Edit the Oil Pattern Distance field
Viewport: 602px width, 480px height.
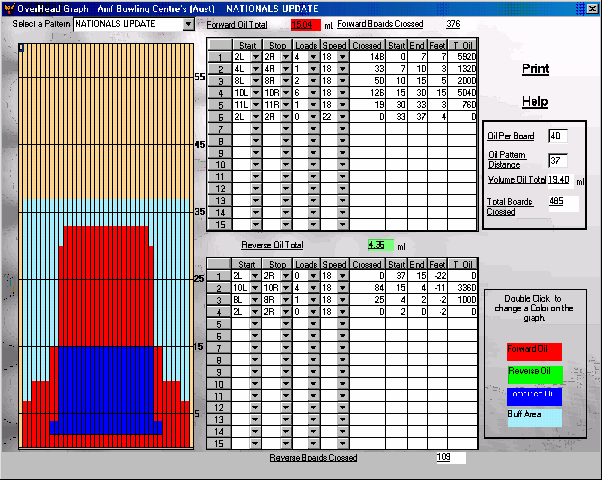point(558,161)
